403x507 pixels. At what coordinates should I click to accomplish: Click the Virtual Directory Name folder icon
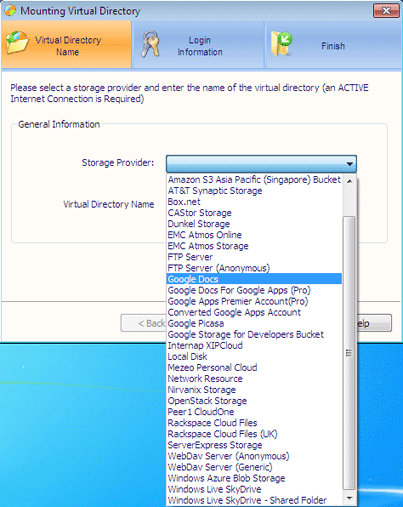tap(17, 42)
